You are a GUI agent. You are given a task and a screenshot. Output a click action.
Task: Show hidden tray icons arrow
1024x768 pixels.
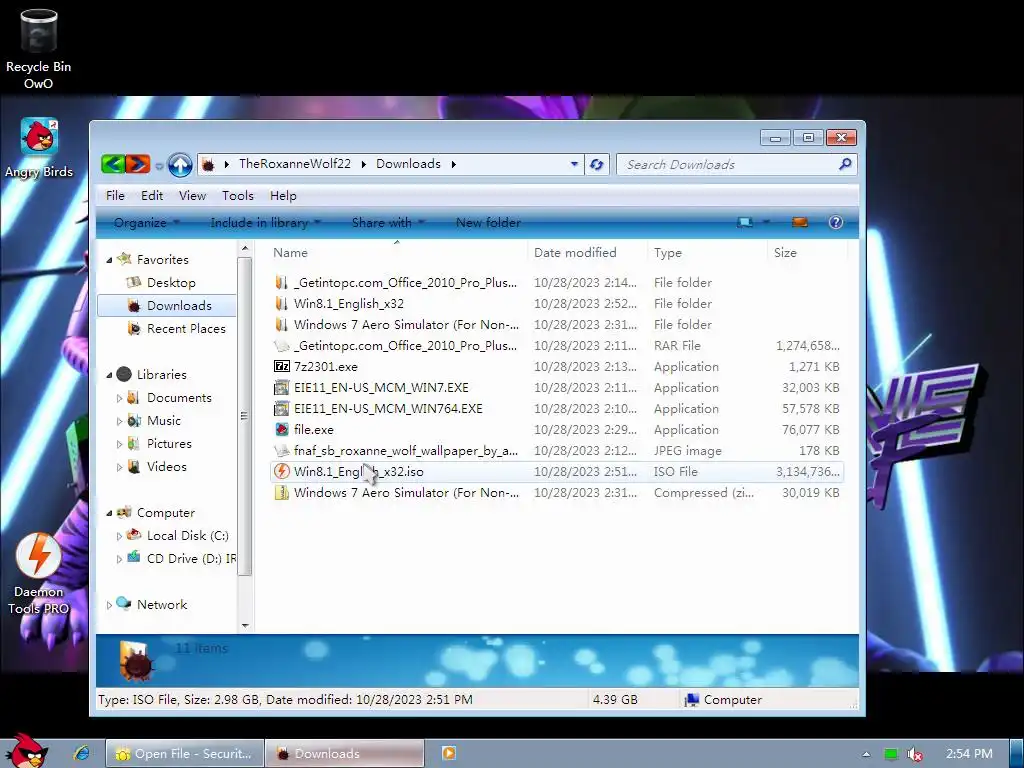[866, 754]
